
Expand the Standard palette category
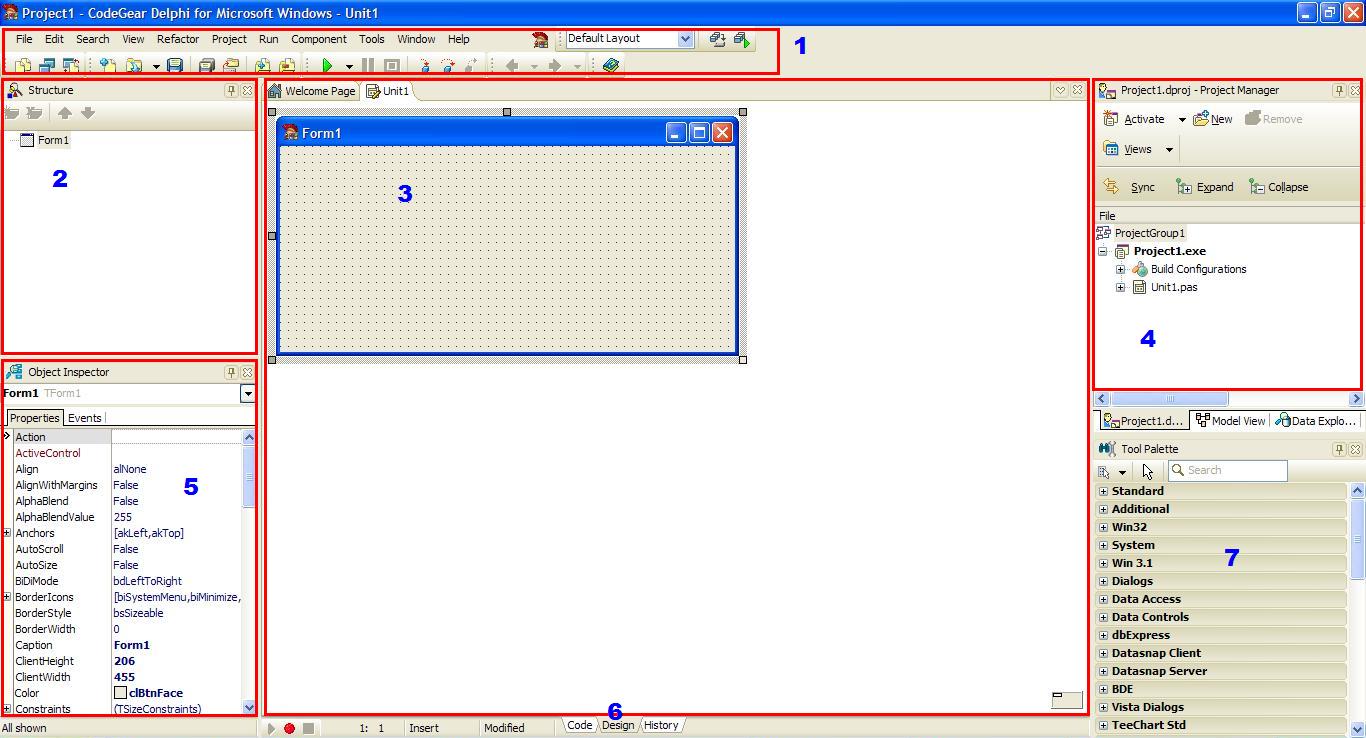[x=1103, y=491]
